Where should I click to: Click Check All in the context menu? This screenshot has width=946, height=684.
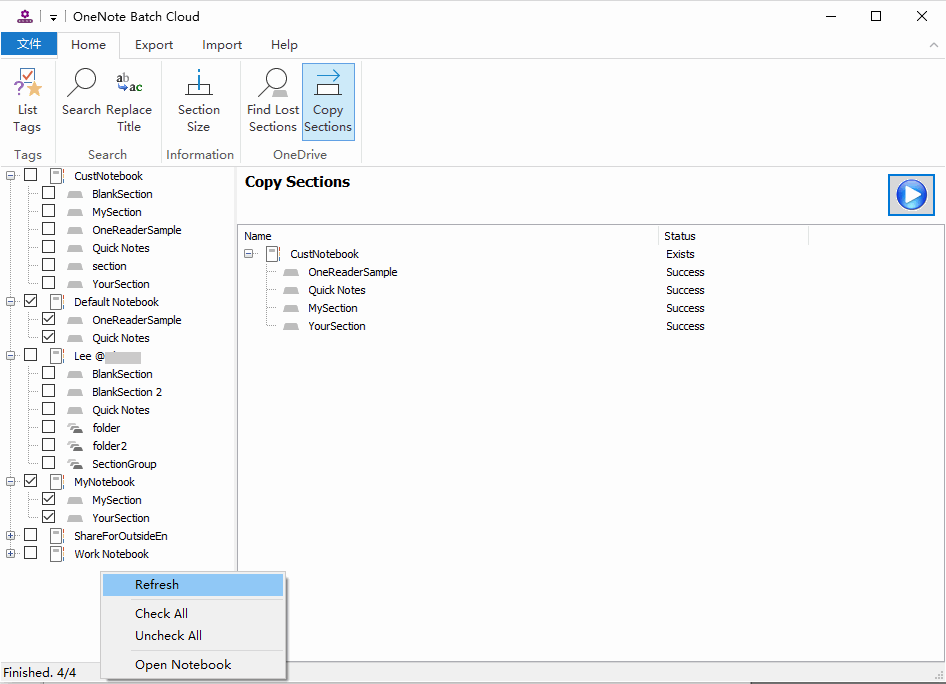(161, 613)
